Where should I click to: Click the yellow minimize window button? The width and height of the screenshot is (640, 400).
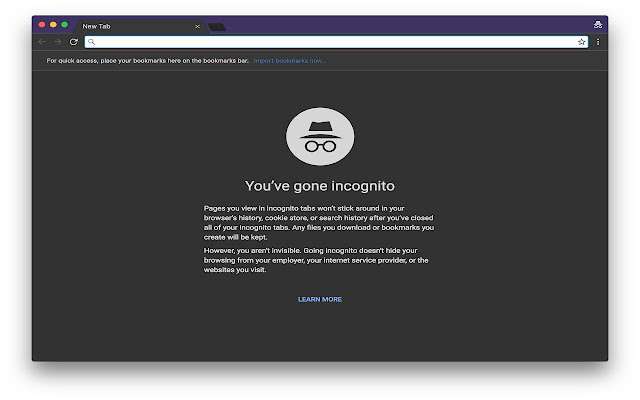(53, 24)
